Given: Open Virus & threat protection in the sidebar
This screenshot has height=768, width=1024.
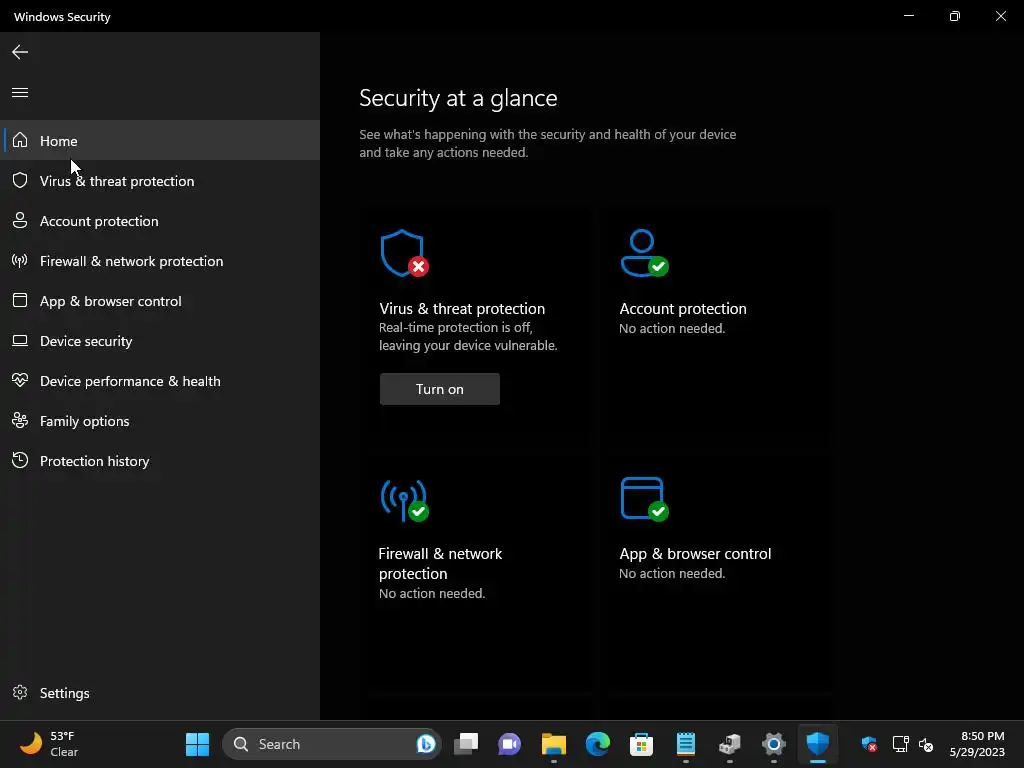Looking at the screenshot, I should [160, 181].
